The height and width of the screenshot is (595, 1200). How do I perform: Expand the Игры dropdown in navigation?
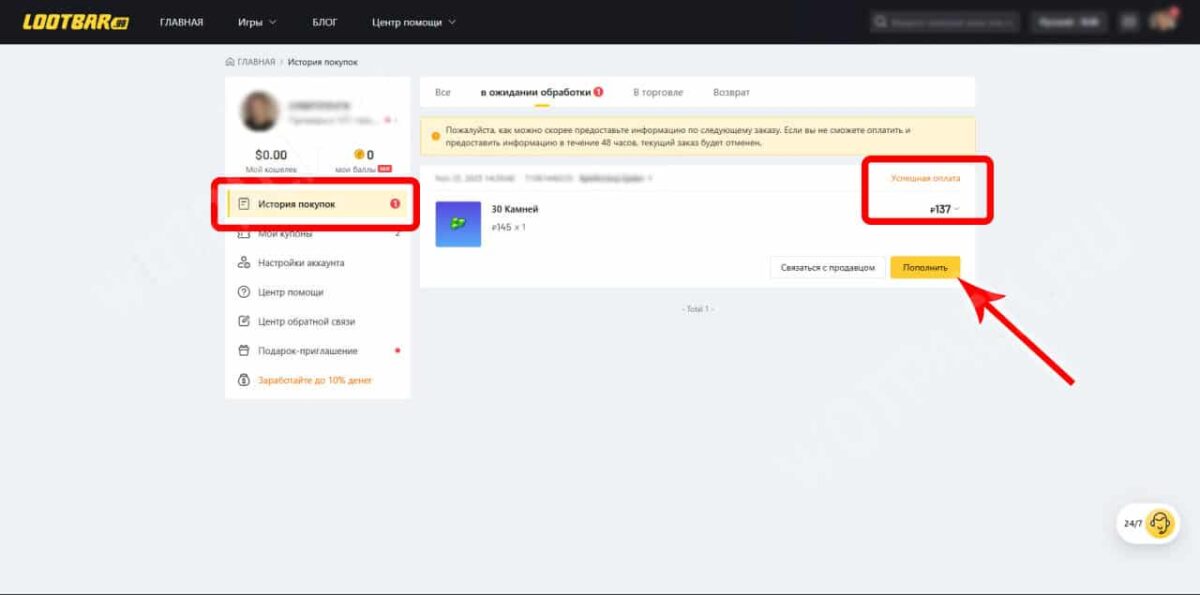257,22
